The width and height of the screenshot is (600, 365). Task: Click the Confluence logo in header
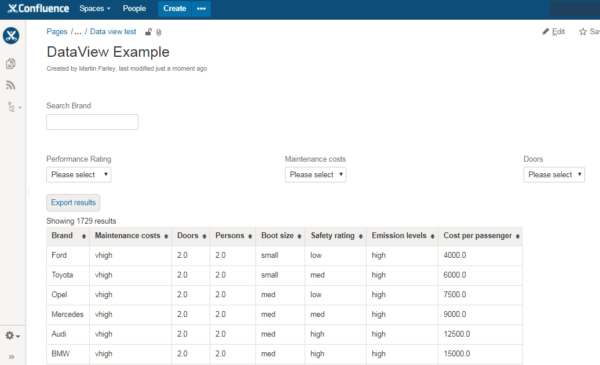tap(38, 8)
